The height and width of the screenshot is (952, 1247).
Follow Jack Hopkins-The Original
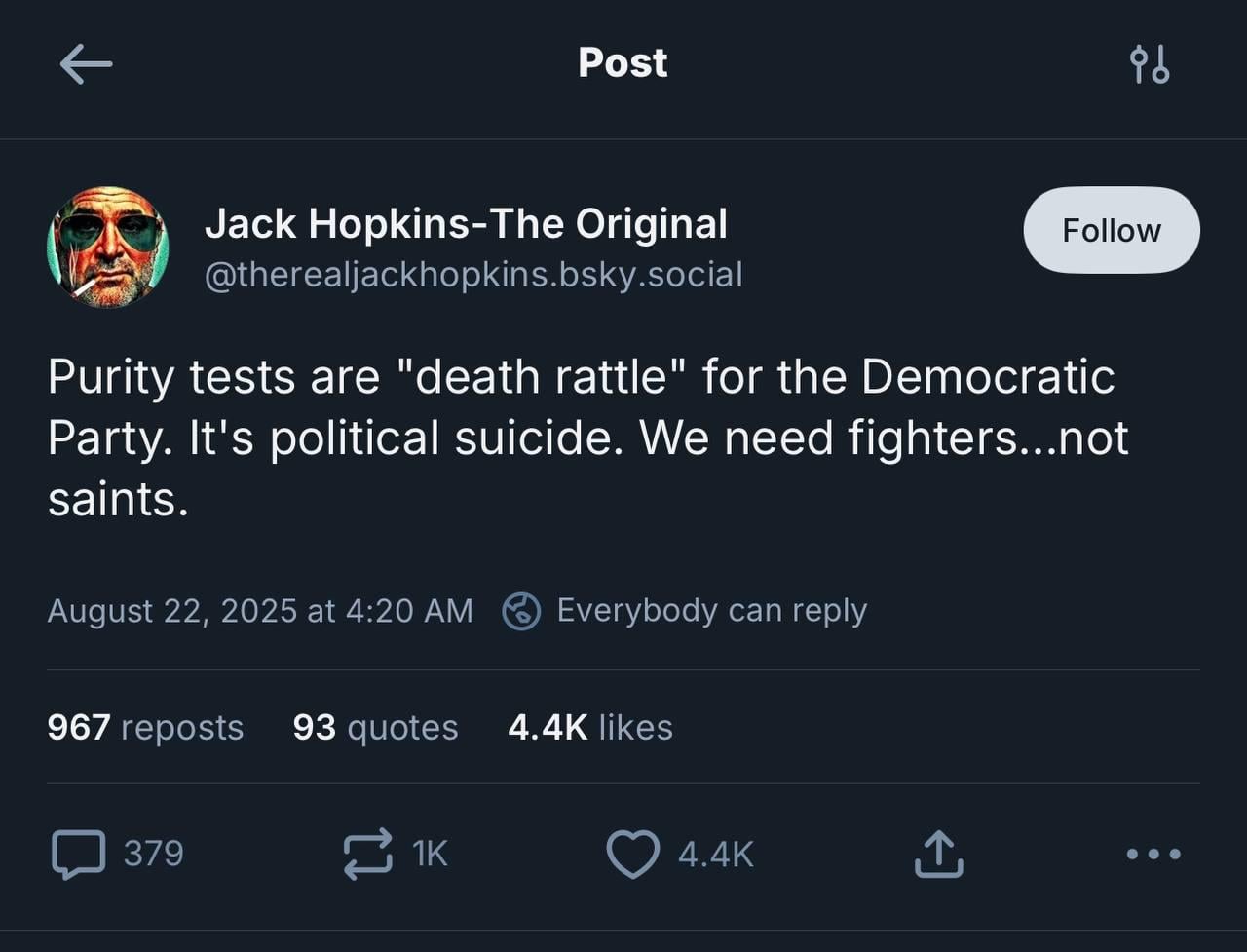tap(1111, 230)
